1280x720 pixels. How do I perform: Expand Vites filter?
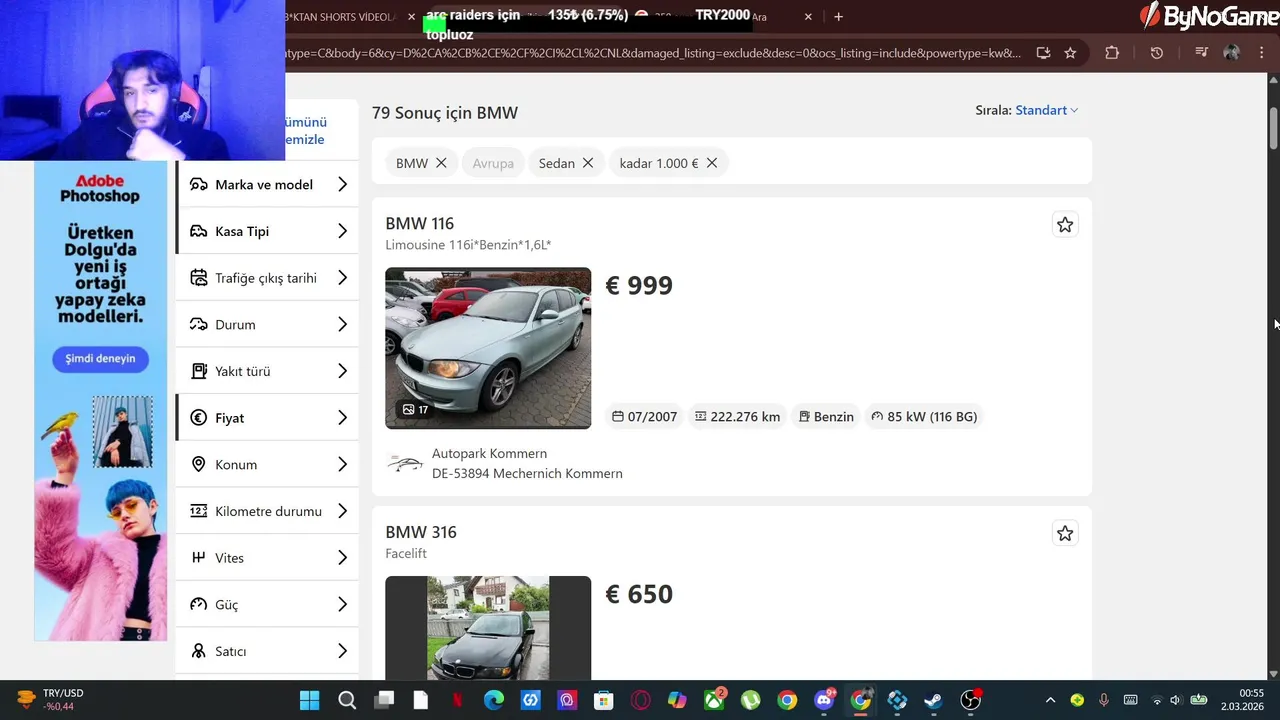coord(267,558)
